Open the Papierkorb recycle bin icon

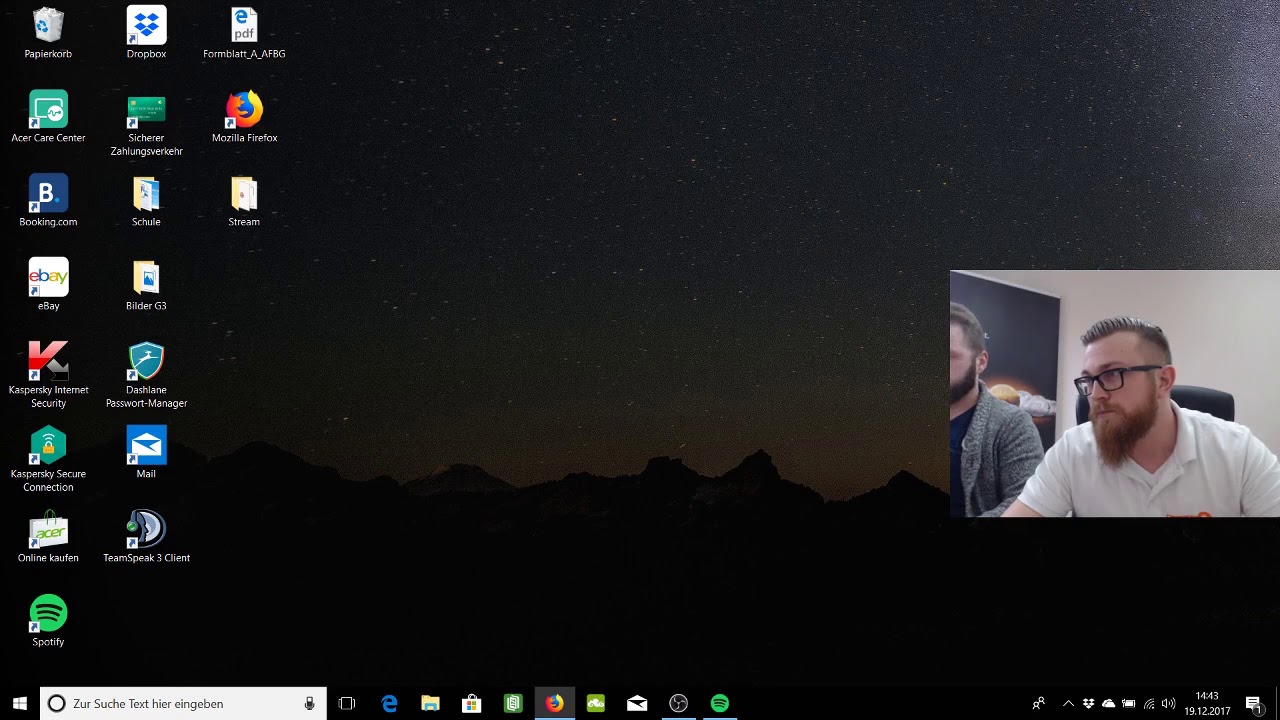point(48,33)
